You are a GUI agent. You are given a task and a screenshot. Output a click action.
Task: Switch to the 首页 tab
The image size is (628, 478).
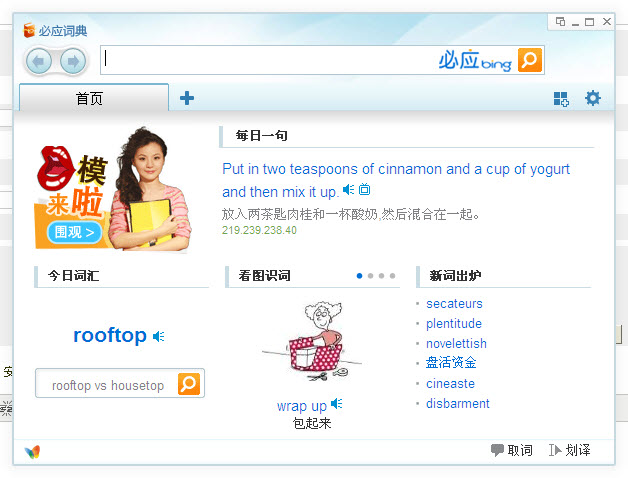point(94,97)
